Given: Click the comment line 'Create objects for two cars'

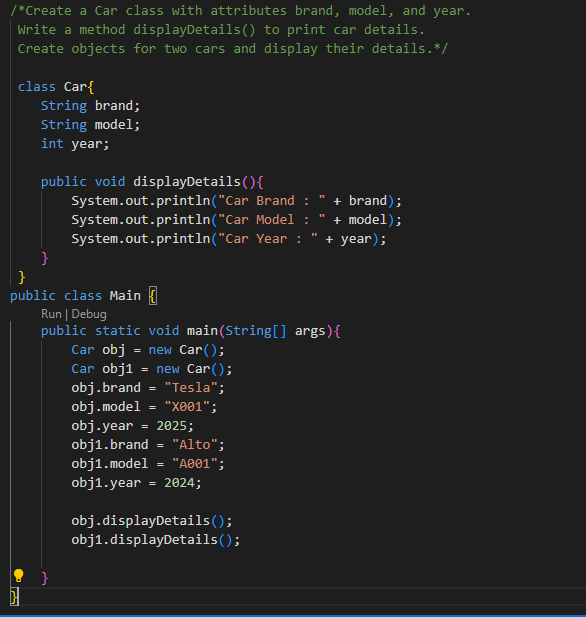Looking at the screenshot, I should tap(233, 49).
